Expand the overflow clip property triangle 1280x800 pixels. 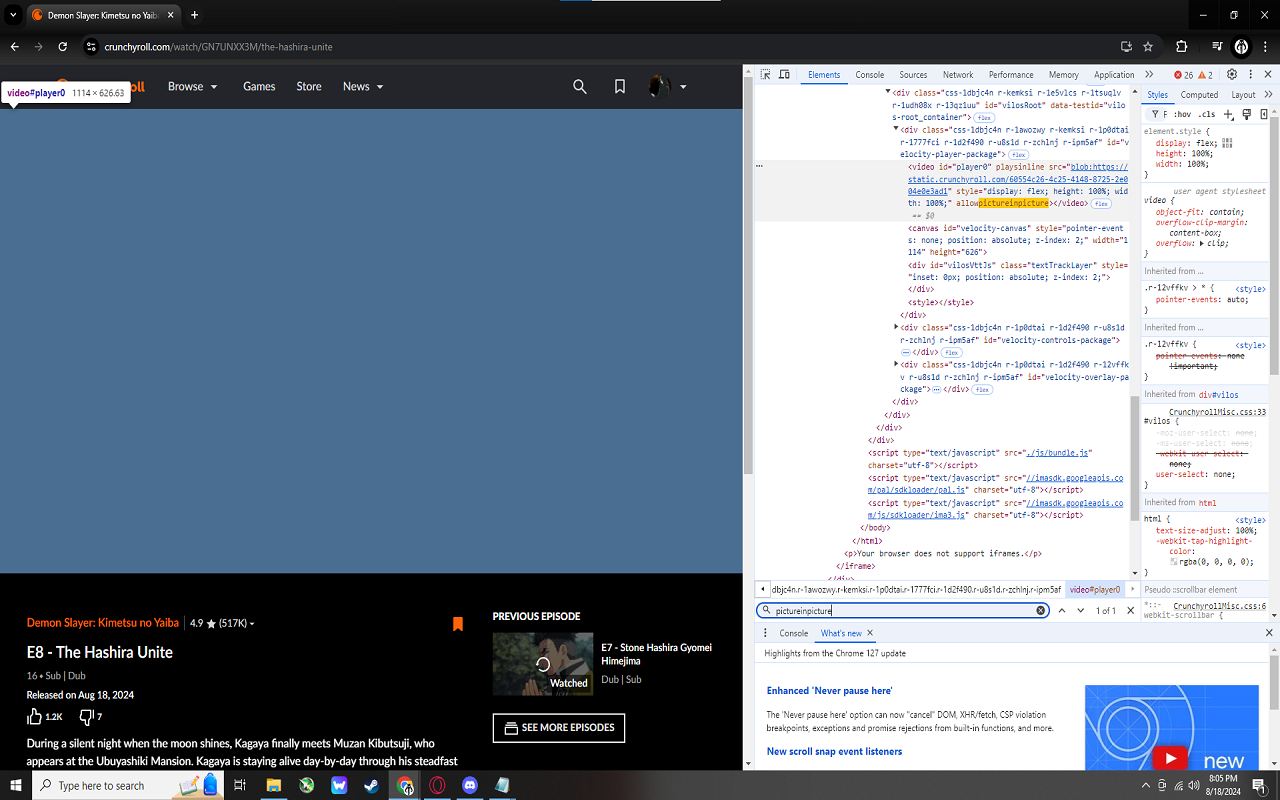1201,243
